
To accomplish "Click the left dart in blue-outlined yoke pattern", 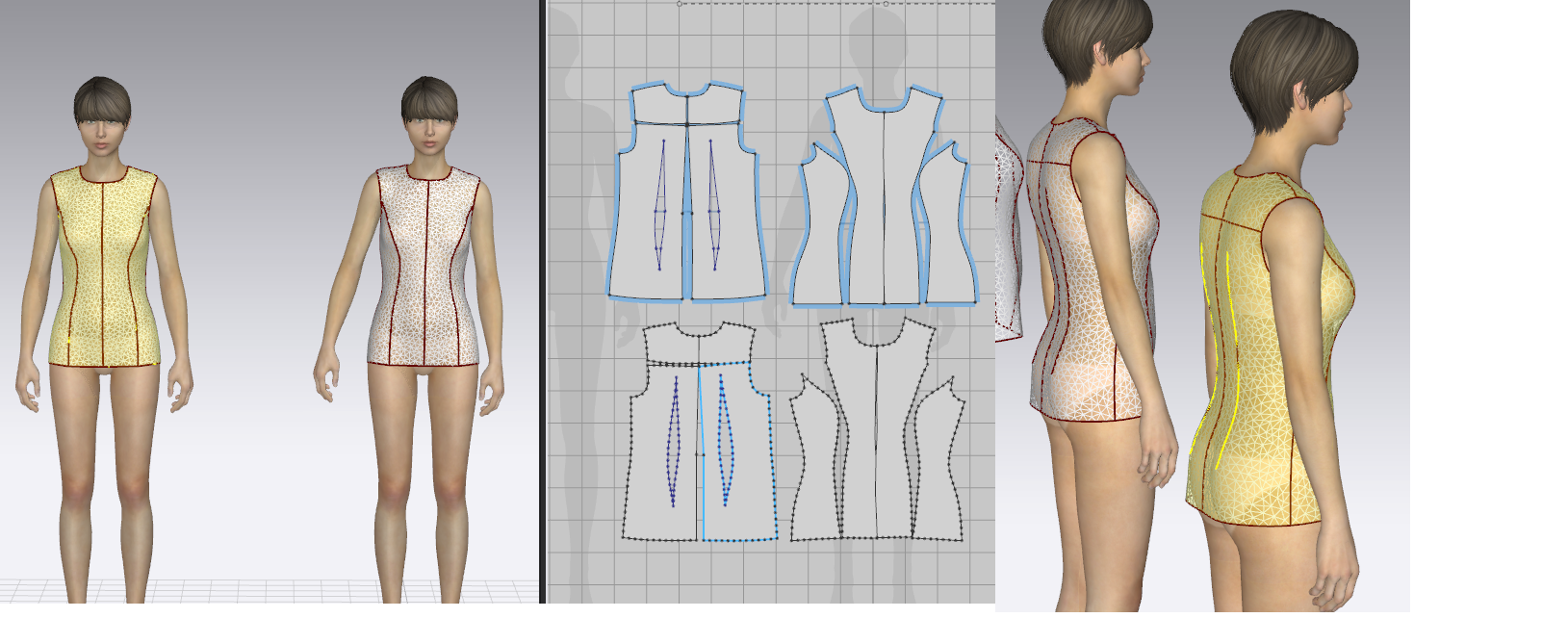I will pos(660,204).
